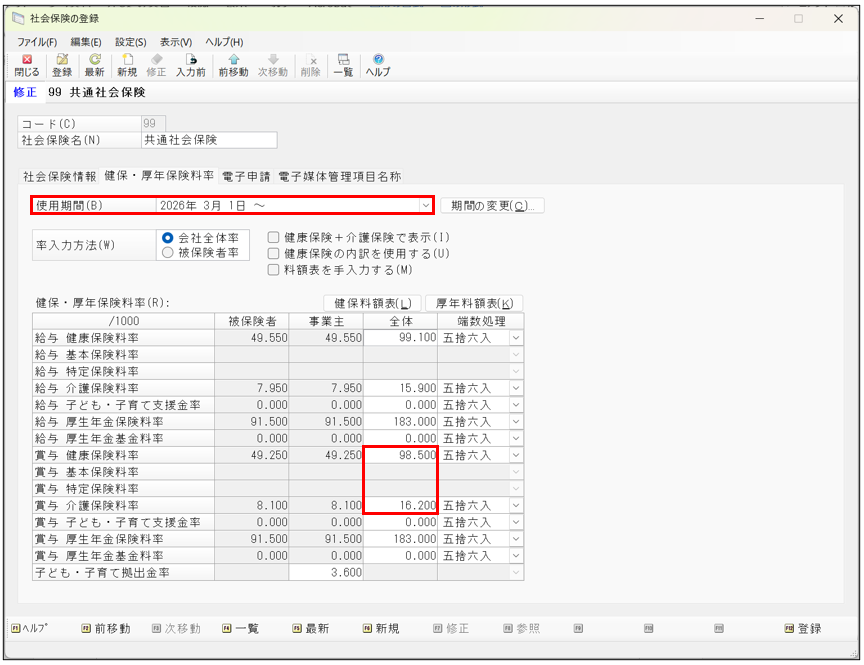Select the 被保険者率 radio button
The width and height of the screenshot is (864, 665).
[x=168, y=254]
